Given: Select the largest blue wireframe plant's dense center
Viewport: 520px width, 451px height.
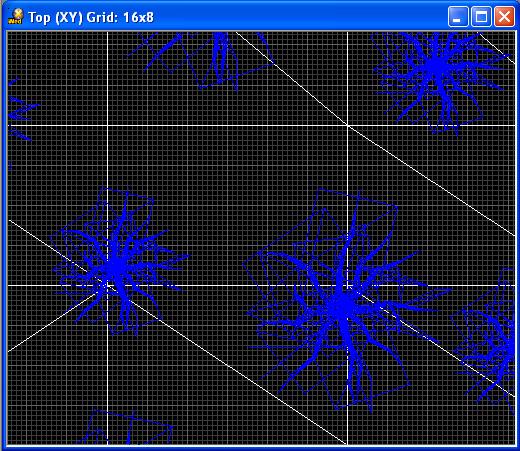Looking at the screenshot, I should [343, 303].
